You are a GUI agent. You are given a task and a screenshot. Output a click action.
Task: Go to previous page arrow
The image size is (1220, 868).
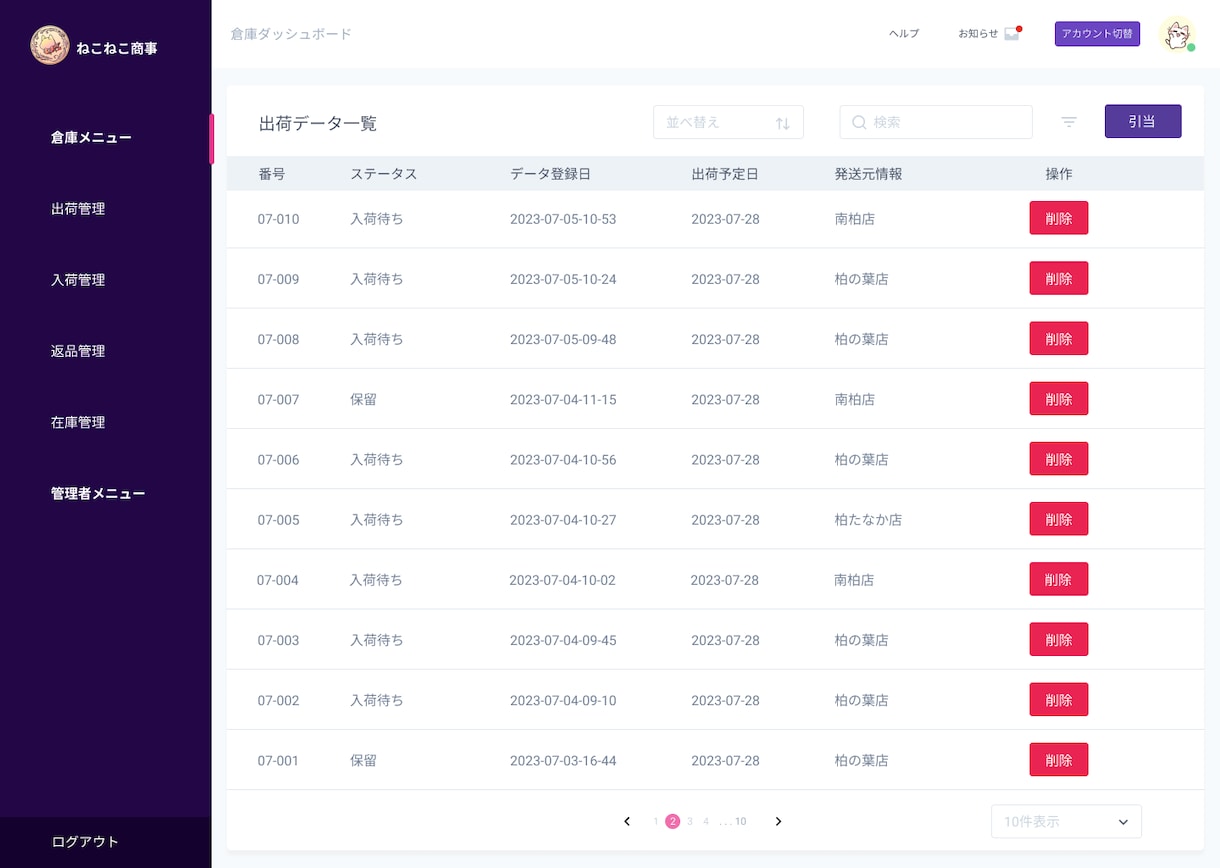(627, 821)
